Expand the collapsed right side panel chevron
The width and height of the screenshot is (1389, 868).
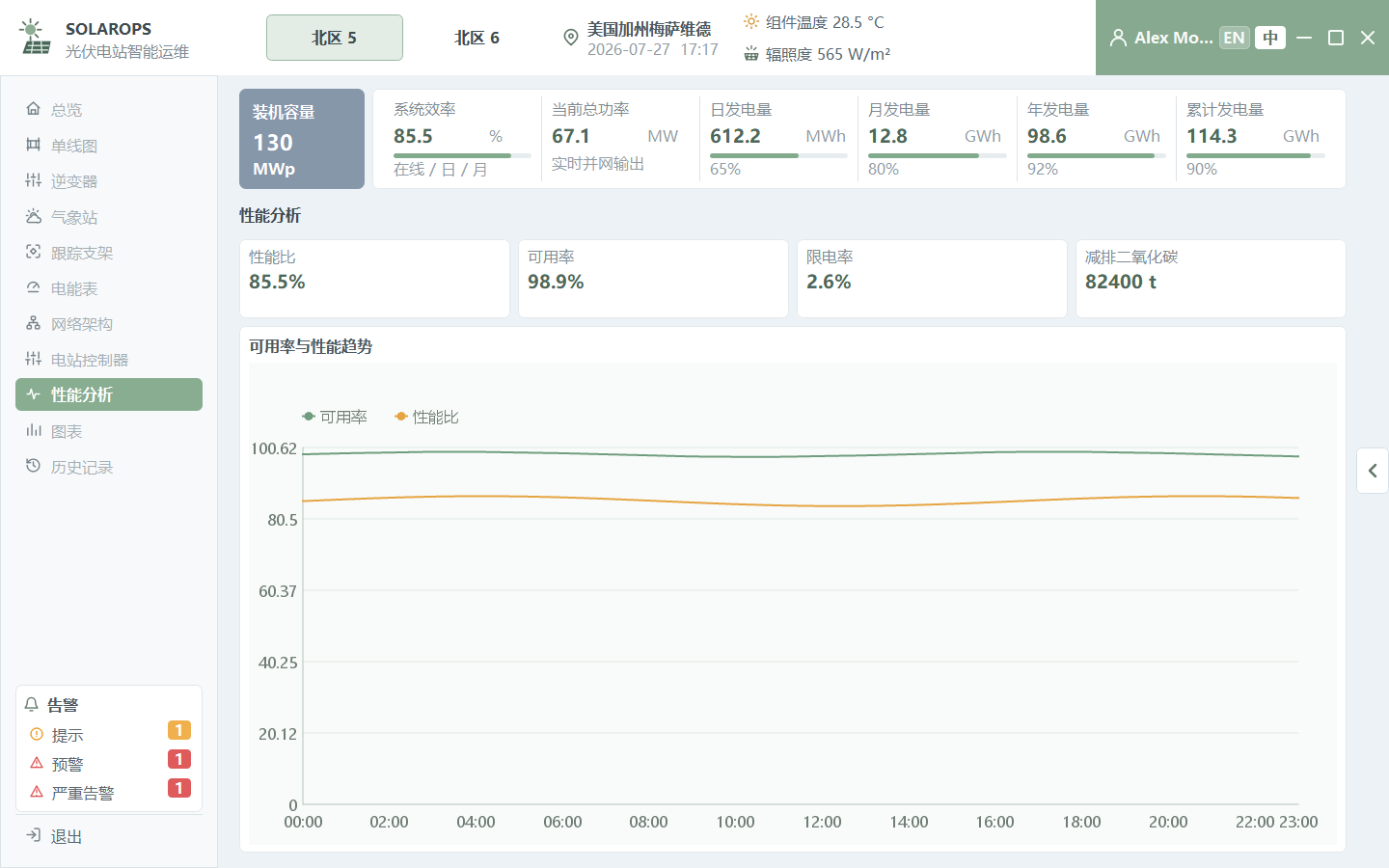pos(1373,471)
